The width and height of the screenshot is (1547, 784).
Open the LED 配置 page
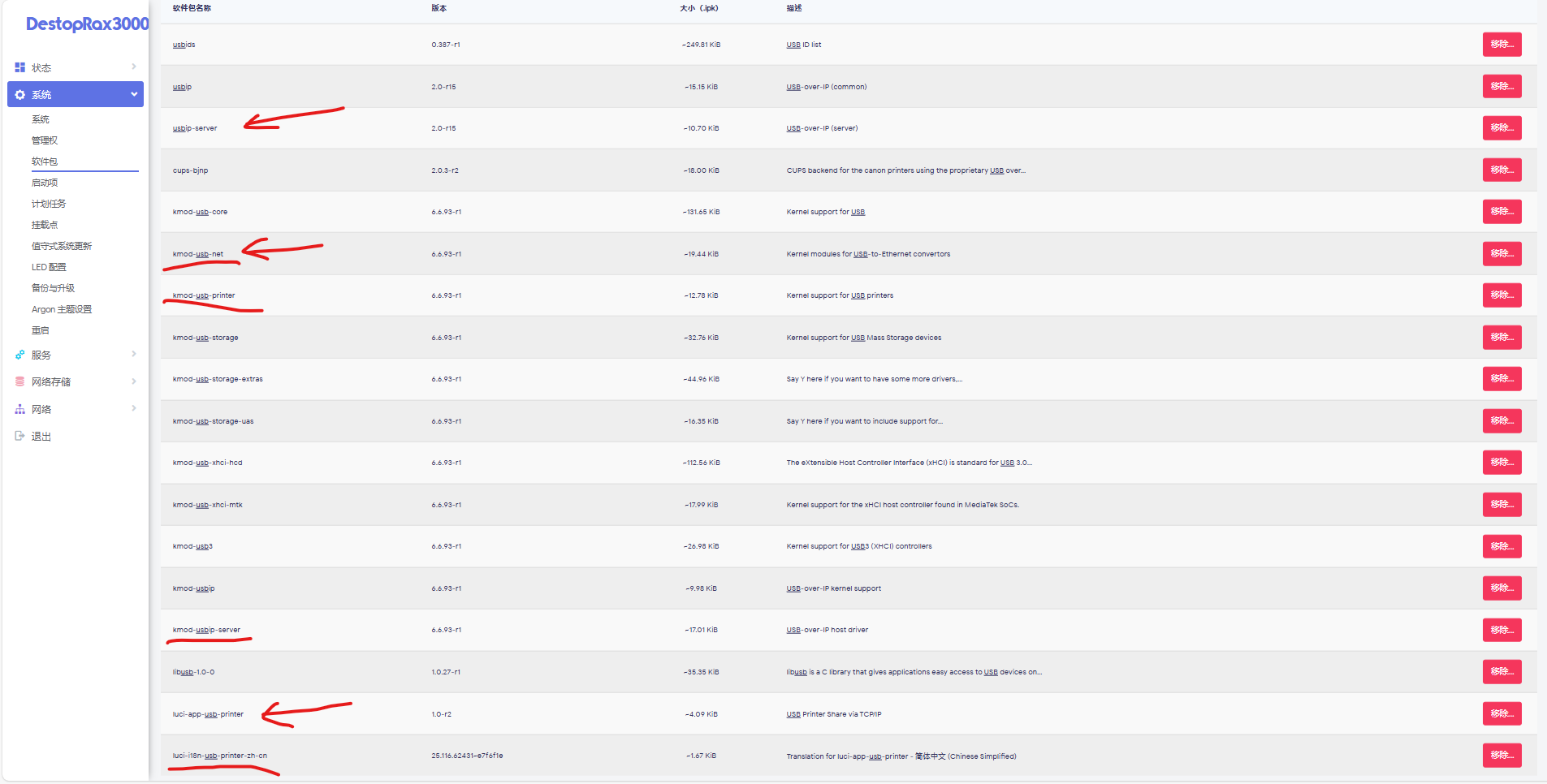pos(49,267)
